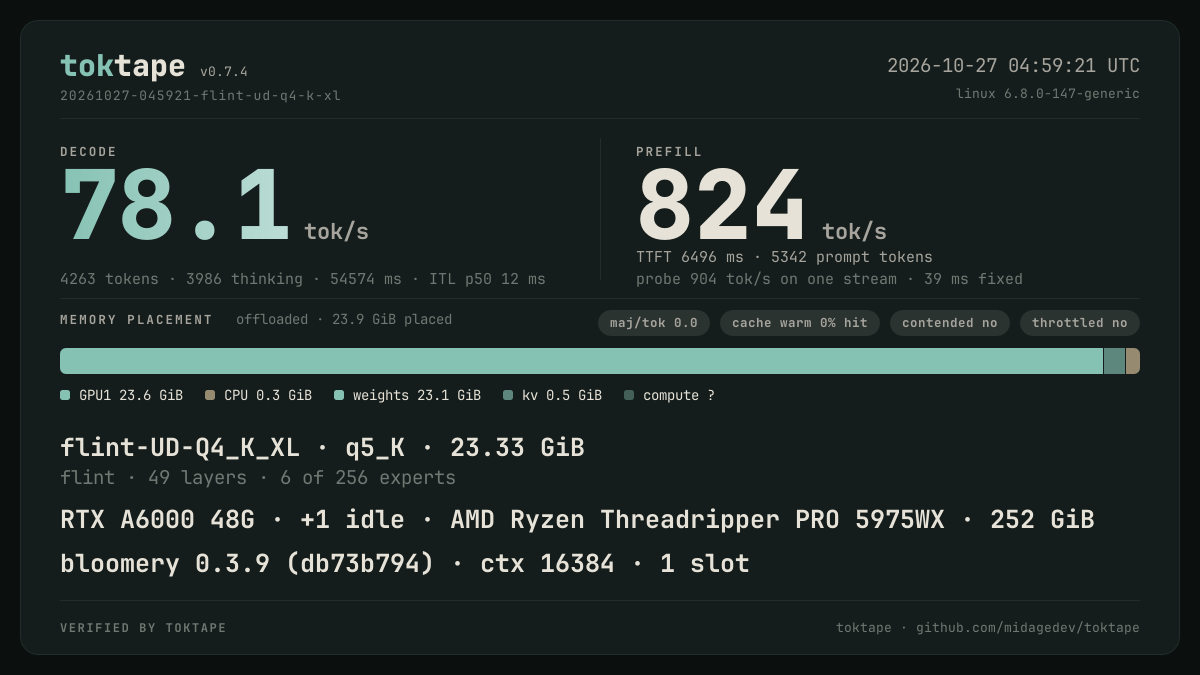
Task: Click the cache warm 0% hit pill
Action: tap(800, 323)
